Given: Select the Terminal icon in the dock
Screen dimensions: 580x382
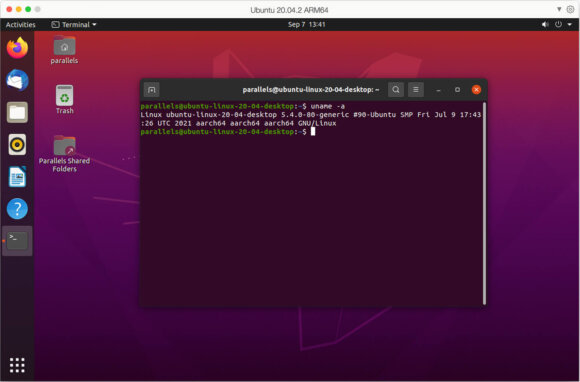Looking at the screenshot, I should point(17,241).
